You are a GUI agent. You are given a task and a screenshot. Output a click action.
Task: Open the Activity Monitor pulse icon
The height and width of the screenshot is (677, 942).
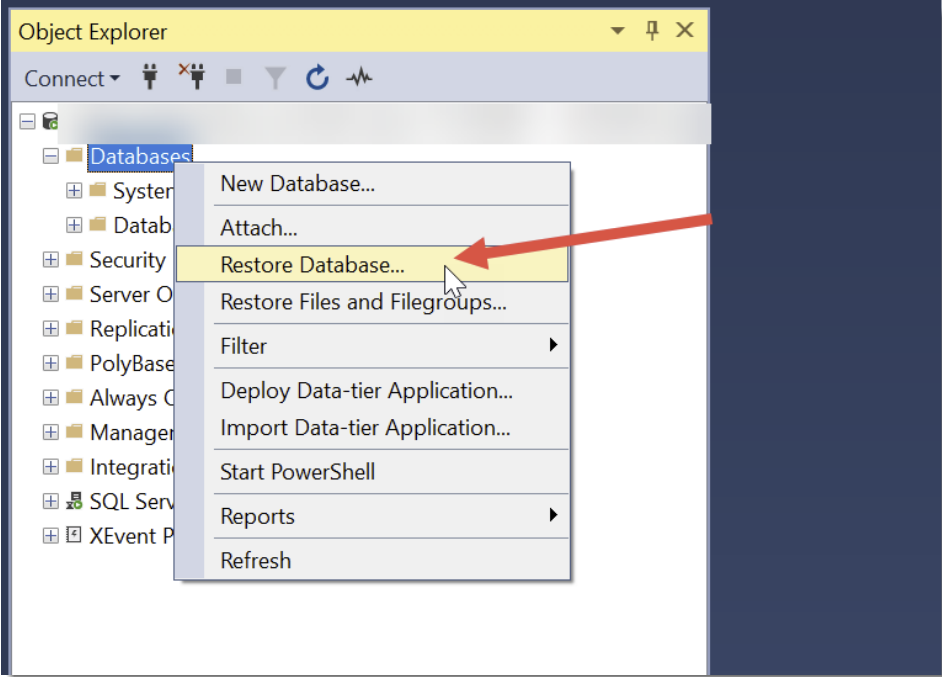tap(359, 77)
